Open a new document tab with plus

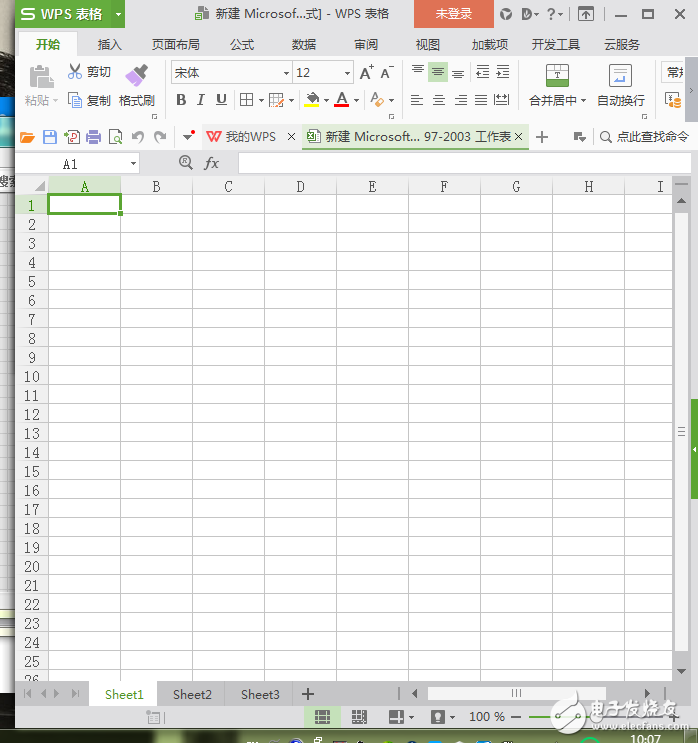click(542, 137)
